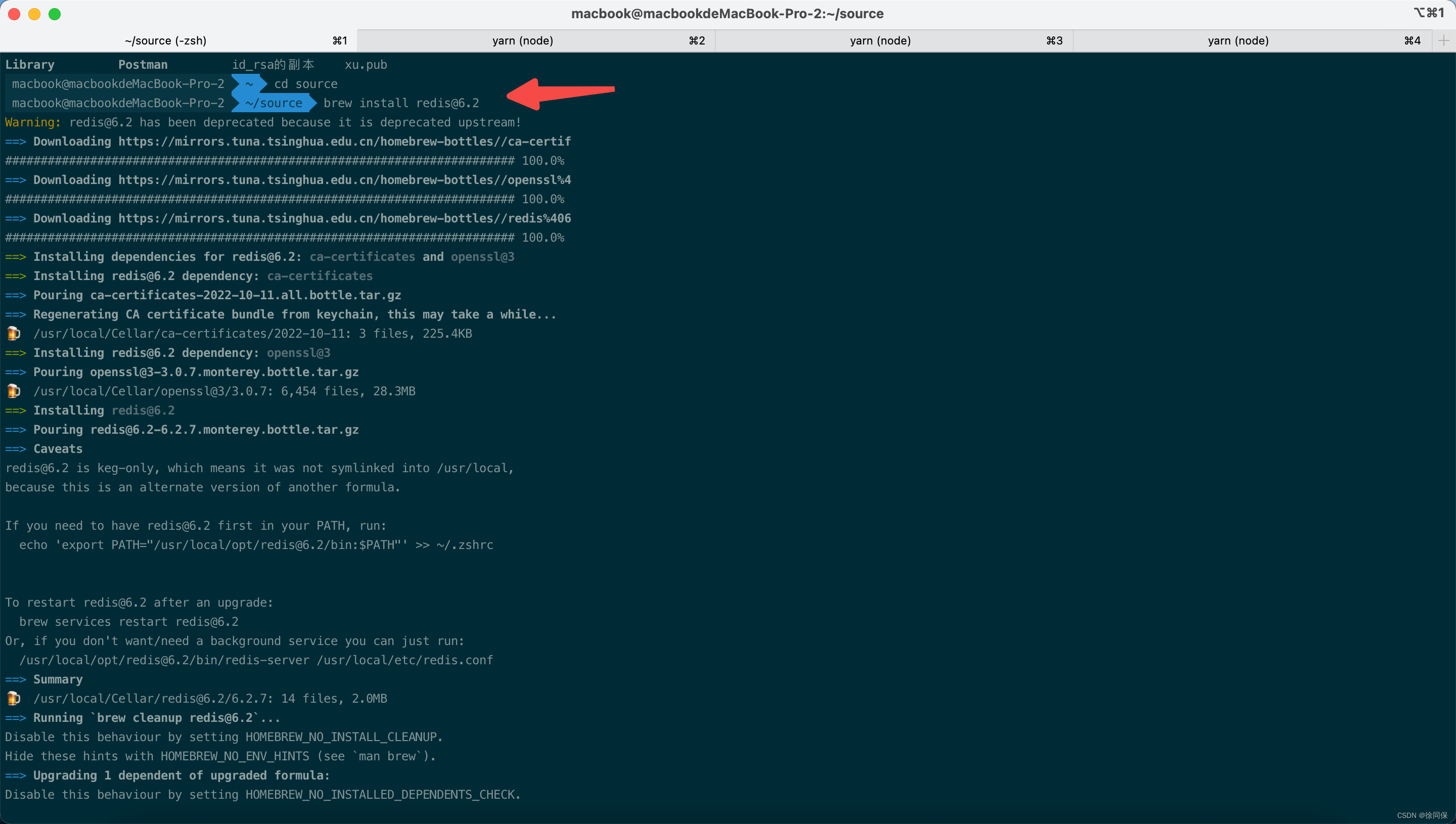Switch to the yarn (node) ⌘3 tab

(881, 40)
